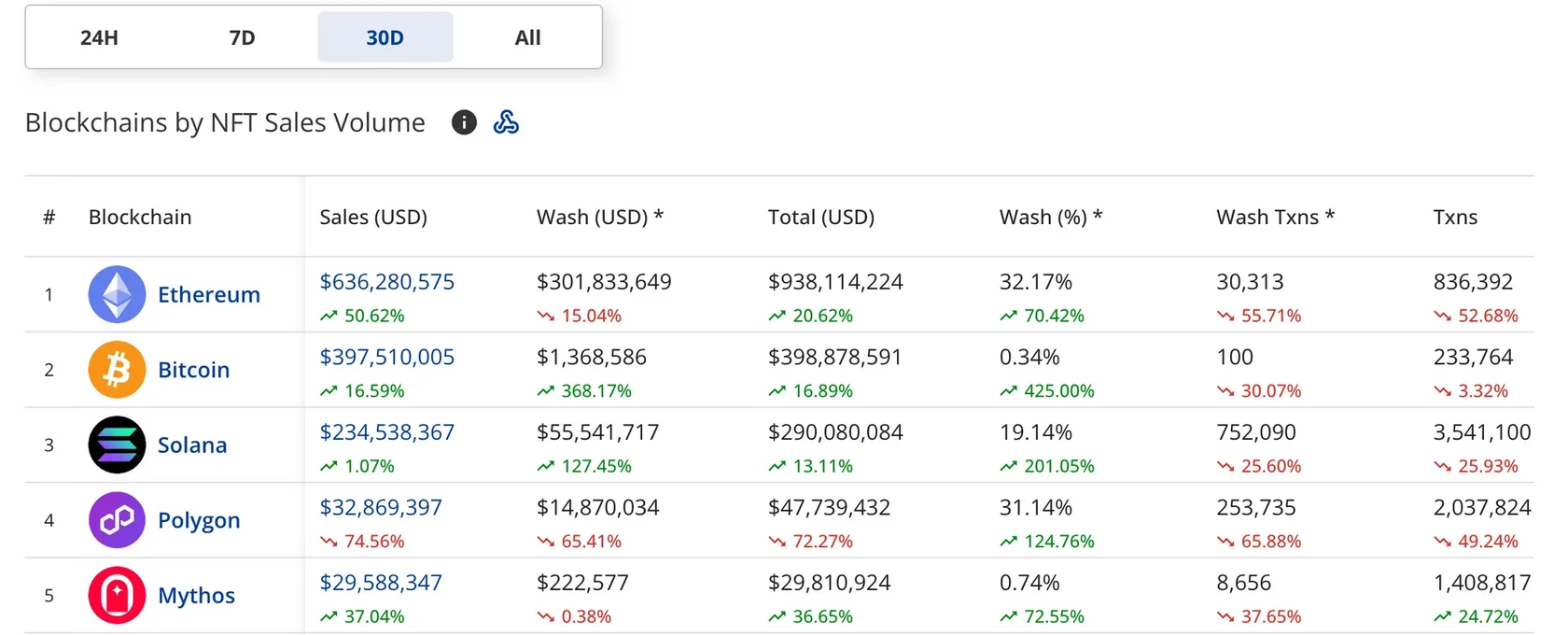Show the All time range
This screenshot has height=635, width=1568.
coord(527,37)
